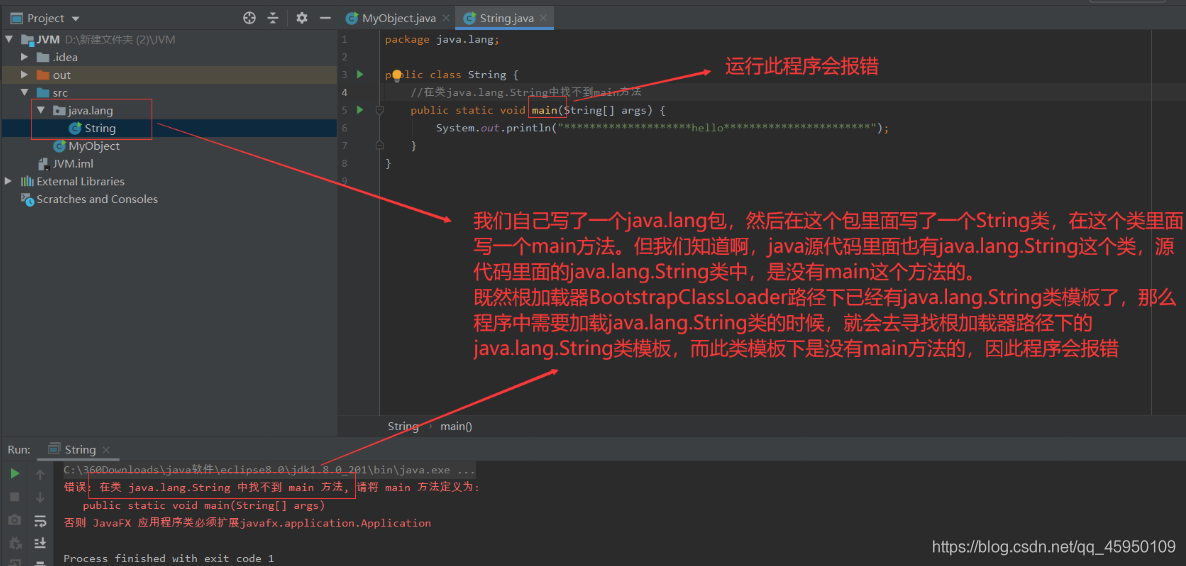
Task: Click the yellow intention lightbulb
Action: tap(395, 75)
